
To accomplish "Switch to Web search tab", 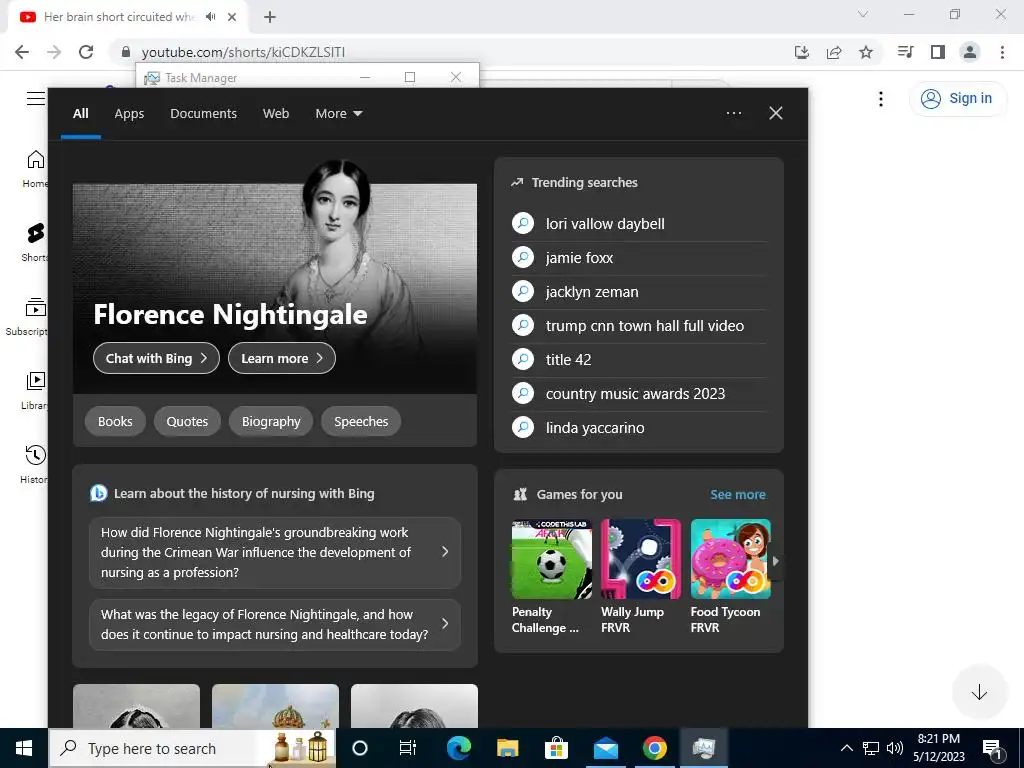I will coord(276,114).
